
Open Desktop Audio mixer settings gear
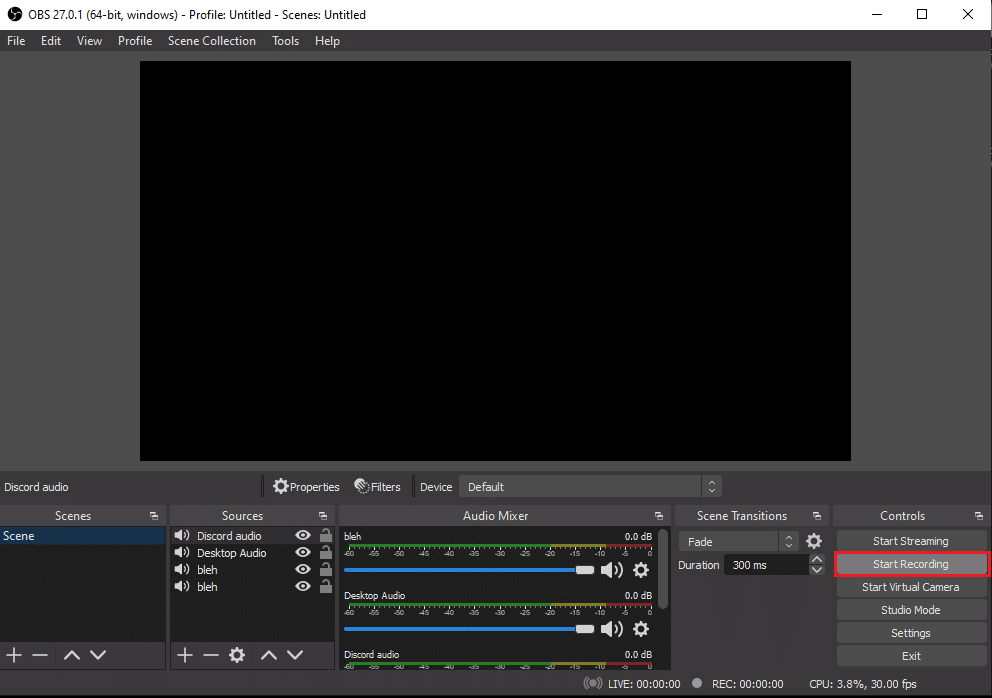point(641,629)
